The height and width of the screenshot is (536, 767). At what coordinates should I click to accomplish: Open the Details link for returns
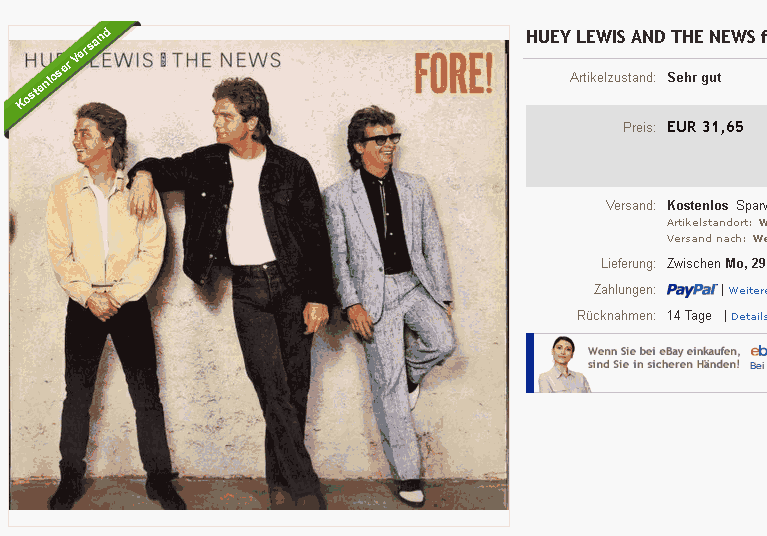pyautogui.click(x=749, y=316)
